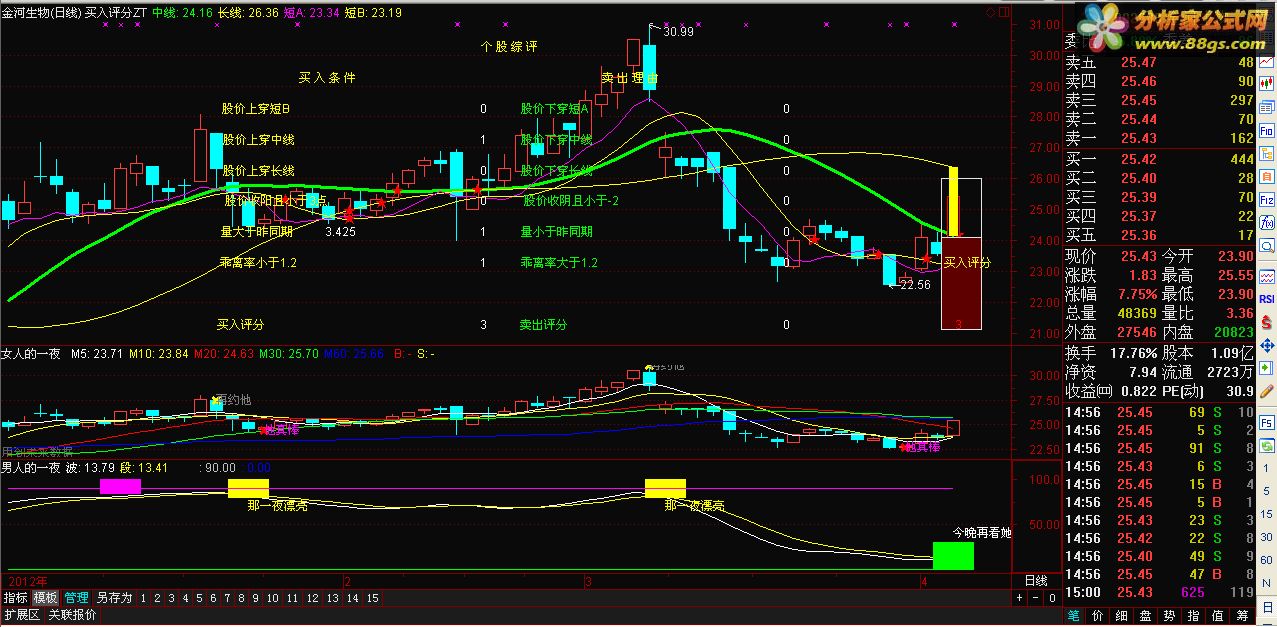Select template number 5
Viewport: 1277px width, 627px height.
click(200, 598)
